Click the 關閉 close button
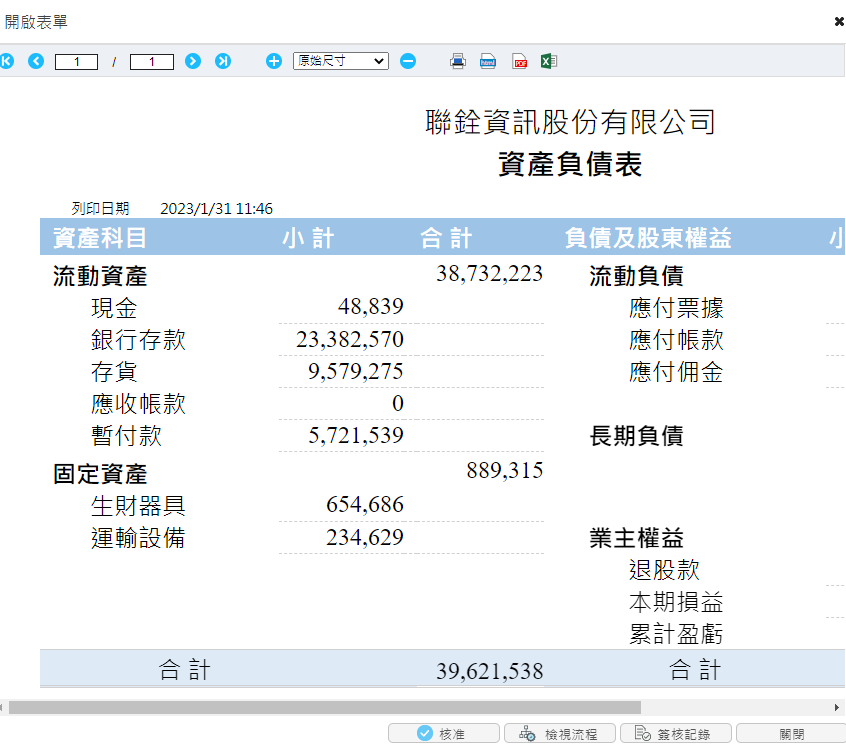The width and height of the screenshot is (846, 745). coord(791,734)
